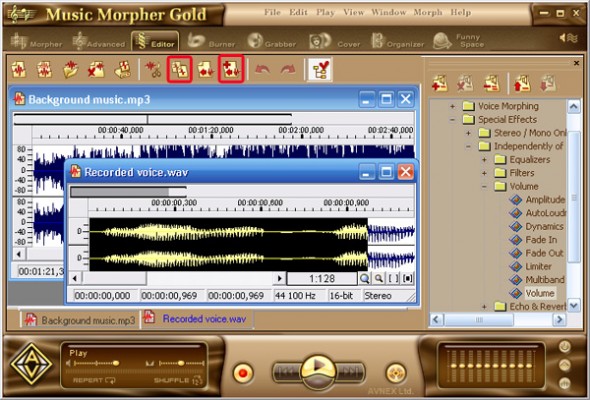
Task: Click the mix paste toolbar icon
Action: (x=231, y=69)
